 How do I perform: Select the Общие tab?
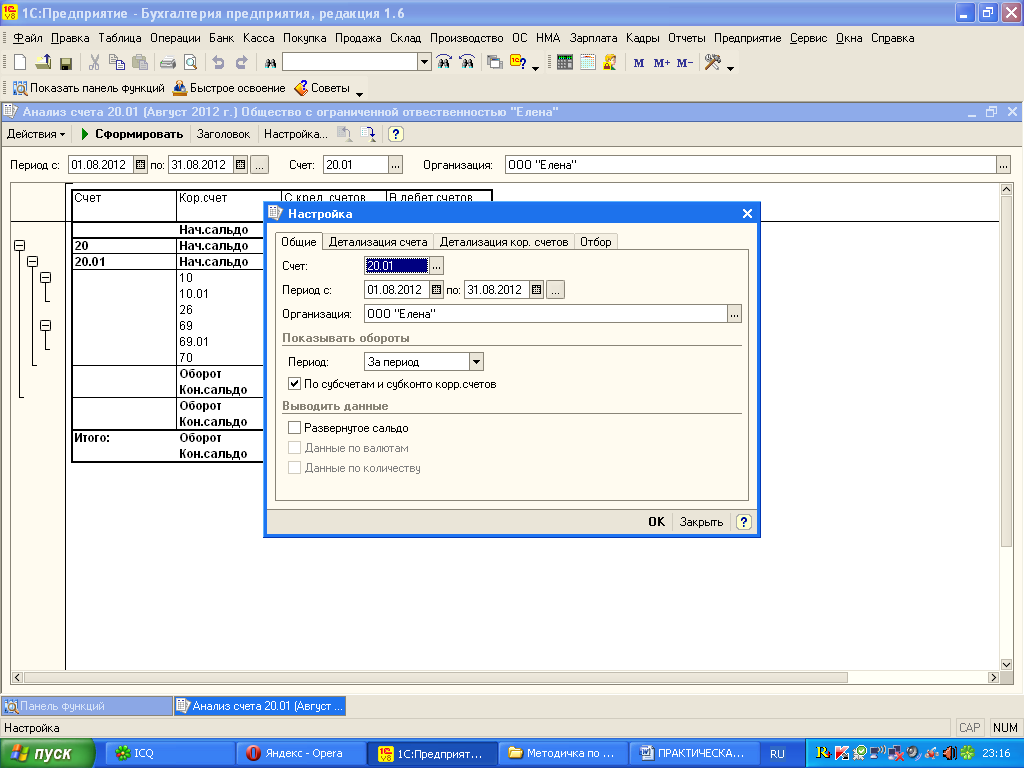click(x=298, y=242)
